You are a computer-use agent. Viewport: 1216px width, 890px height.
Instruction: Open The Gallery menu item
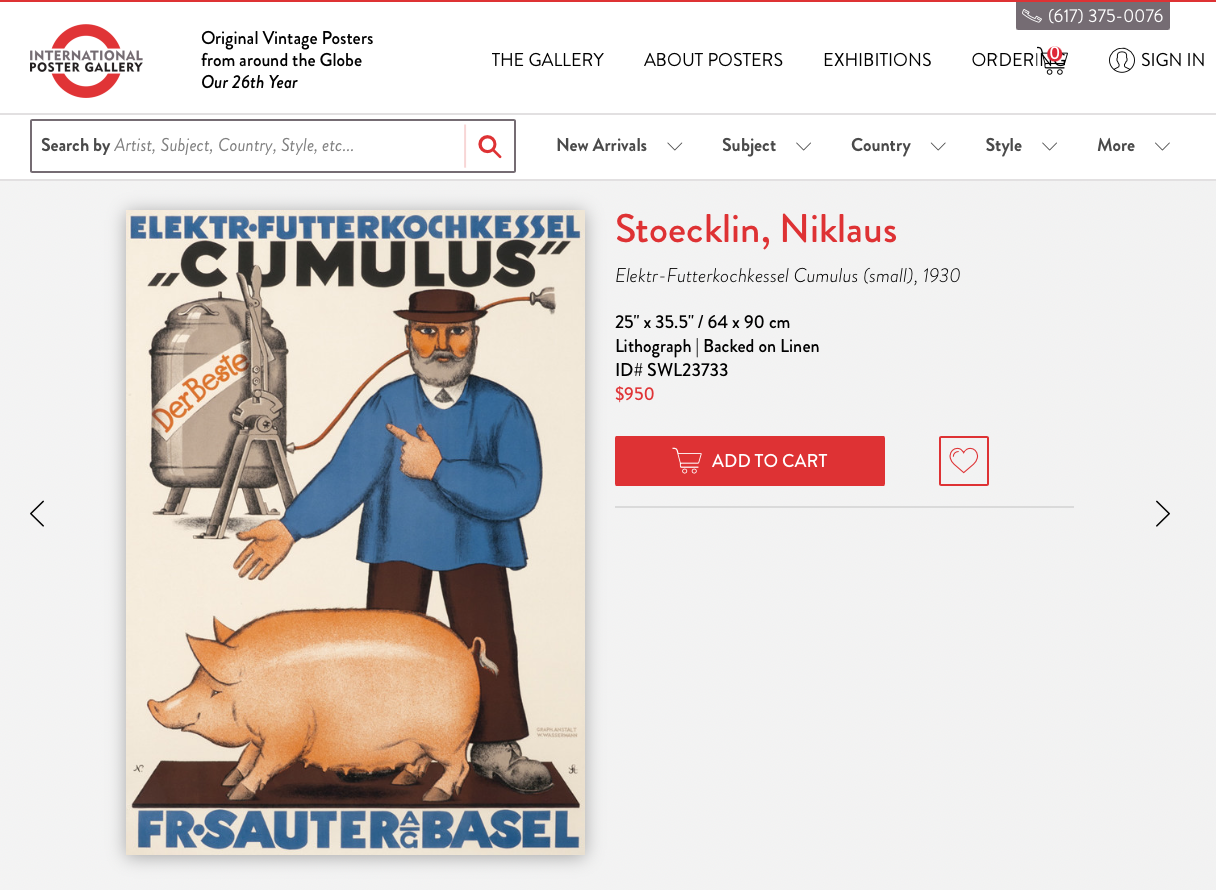click(x=547, y=60)
